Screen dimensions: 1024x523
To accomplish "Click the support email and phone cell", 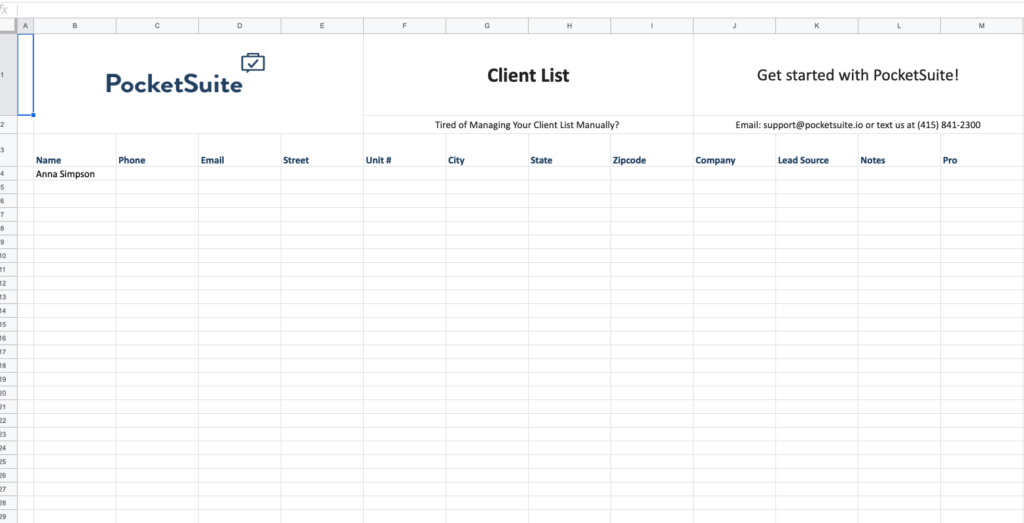I will pyautogui.click(x=858, y=125).
